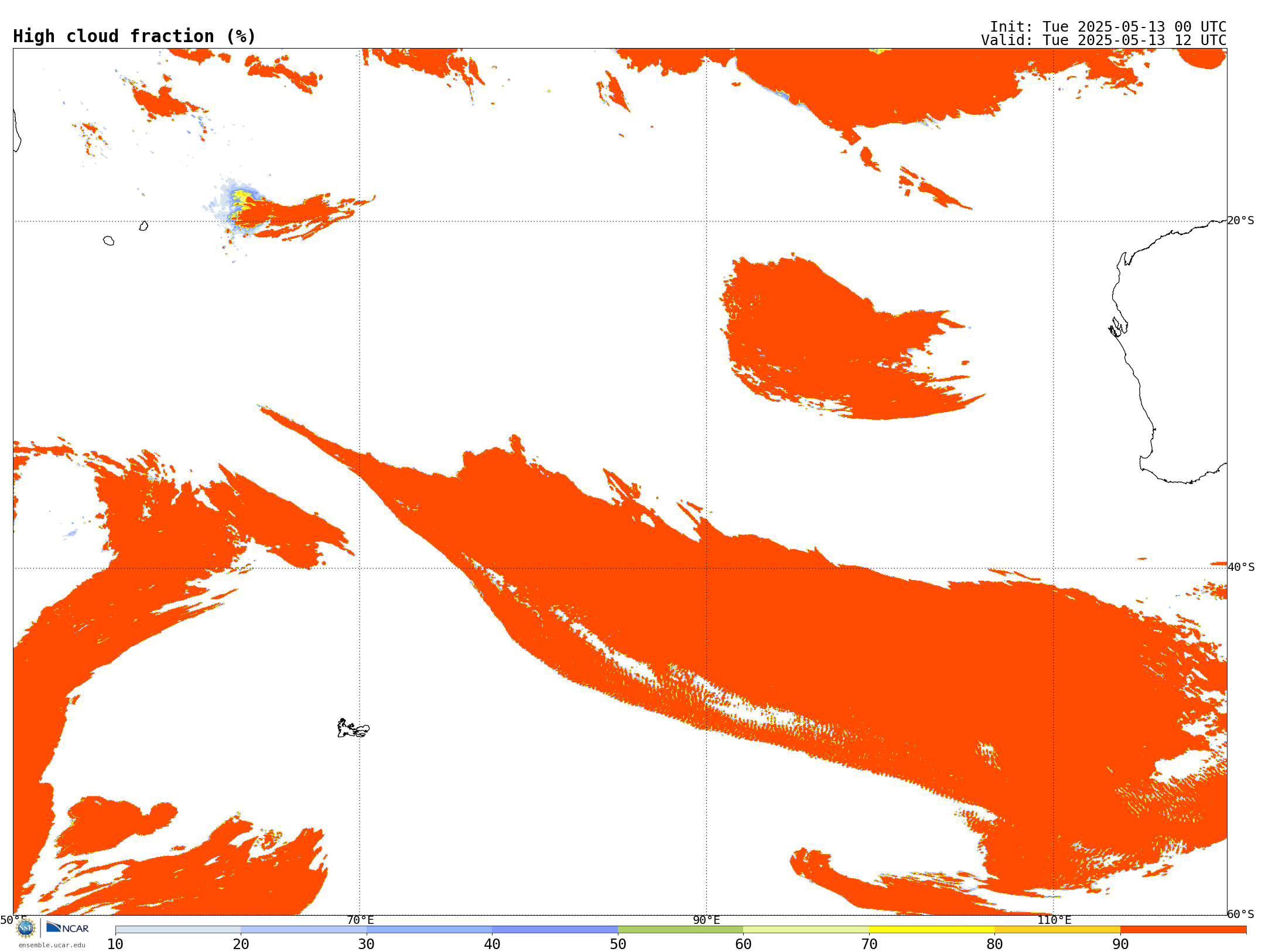
Task: Click the 'Init: Tue 2025-05-13 00 UTC' line
Action: [1108, 27]
